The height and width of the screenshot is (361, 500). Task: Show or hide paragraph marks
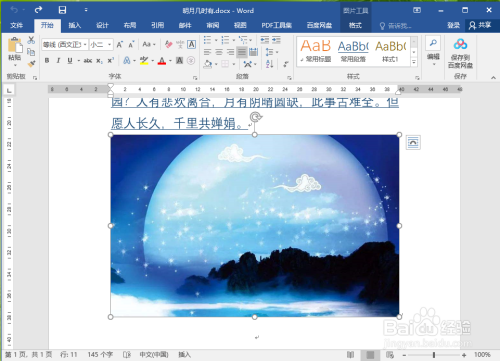pyautogui.click(x=286, y=64)
